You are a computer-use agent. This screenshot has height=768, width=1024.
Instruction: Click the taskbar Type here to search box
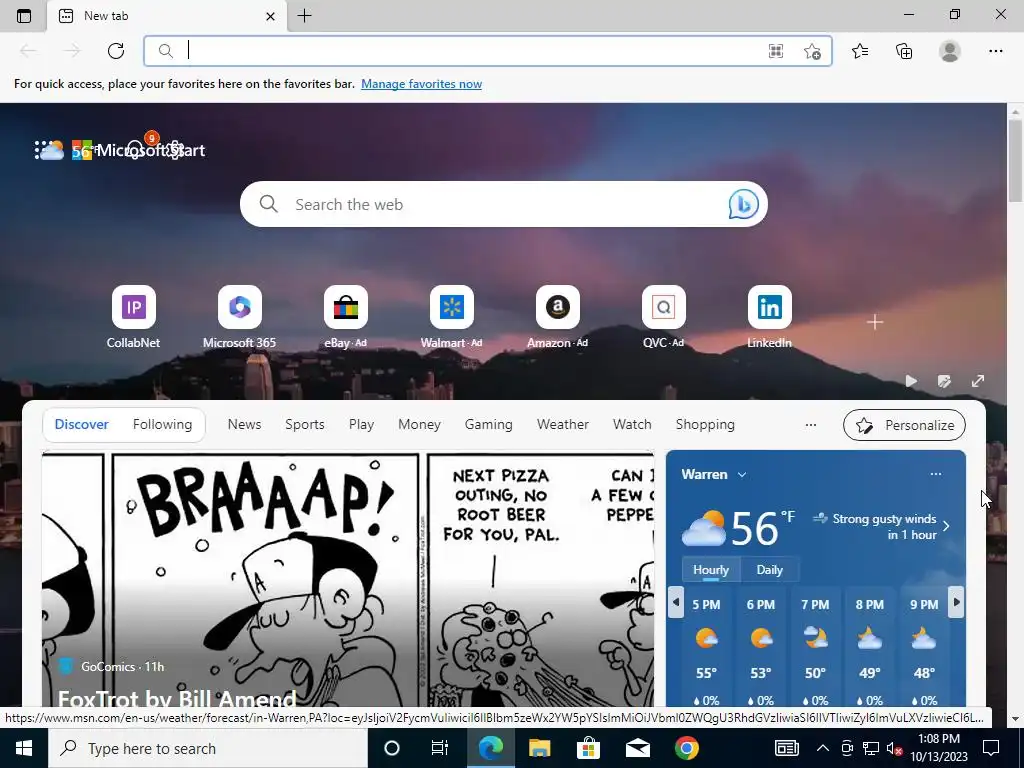pos(208,748)
